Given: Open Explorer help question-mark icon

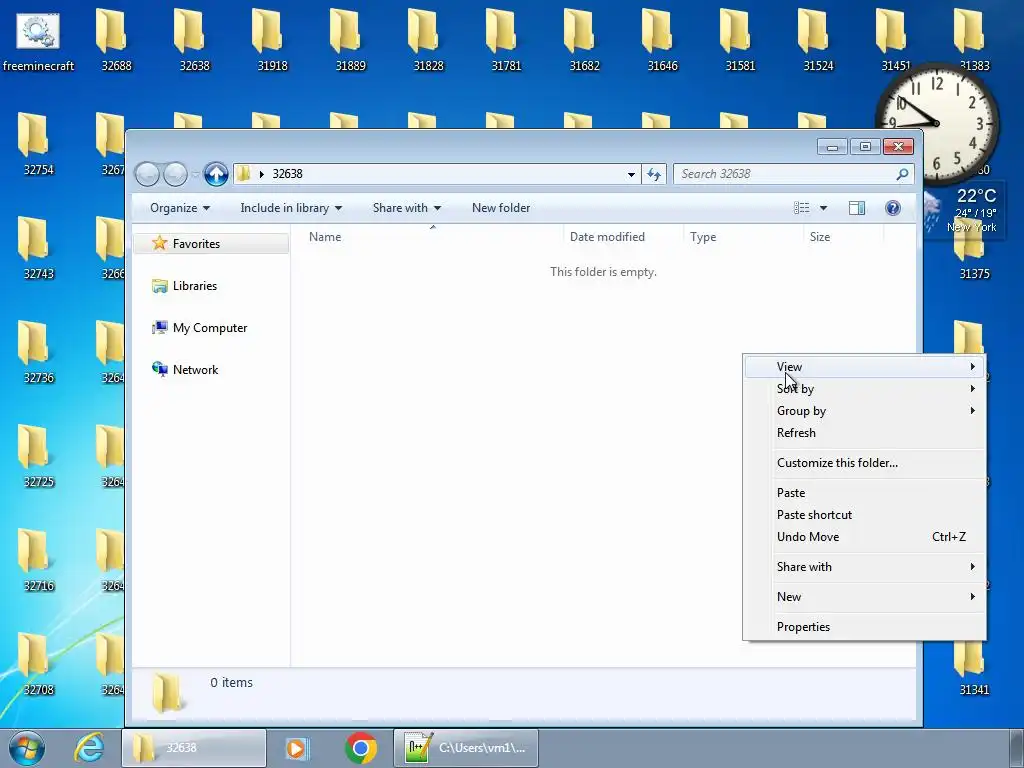Looking at the screenshot, I should click(x=893, y=208).
